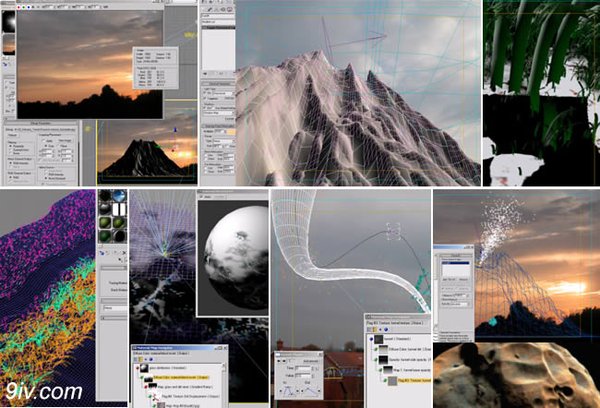Select highlighted bottom map row in right navigator
Screen dimensions: 600x408
coord(407,381)
